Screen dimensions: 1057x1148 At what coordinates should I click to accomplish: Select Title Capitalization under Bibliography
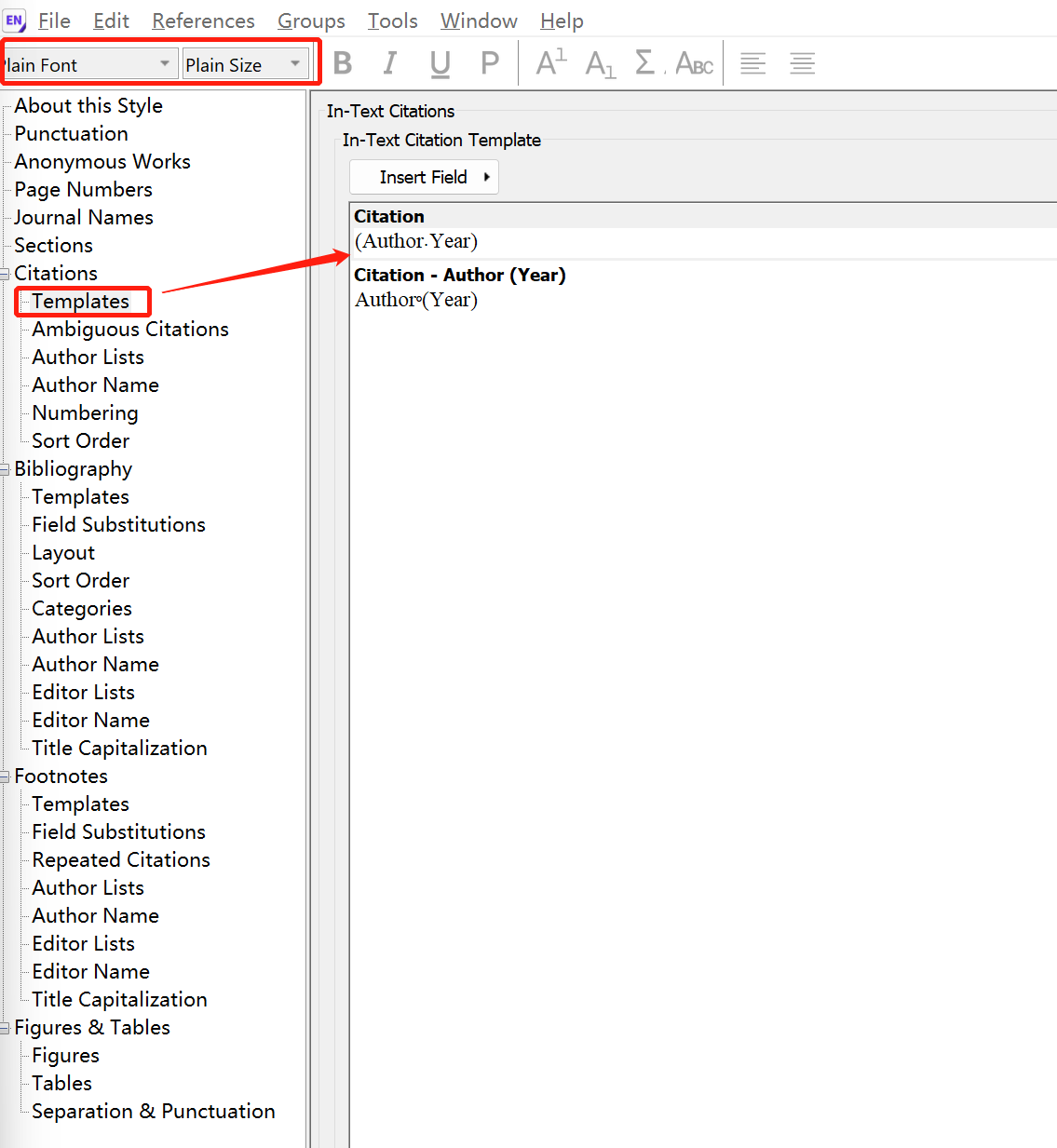(x=119, y=749)
